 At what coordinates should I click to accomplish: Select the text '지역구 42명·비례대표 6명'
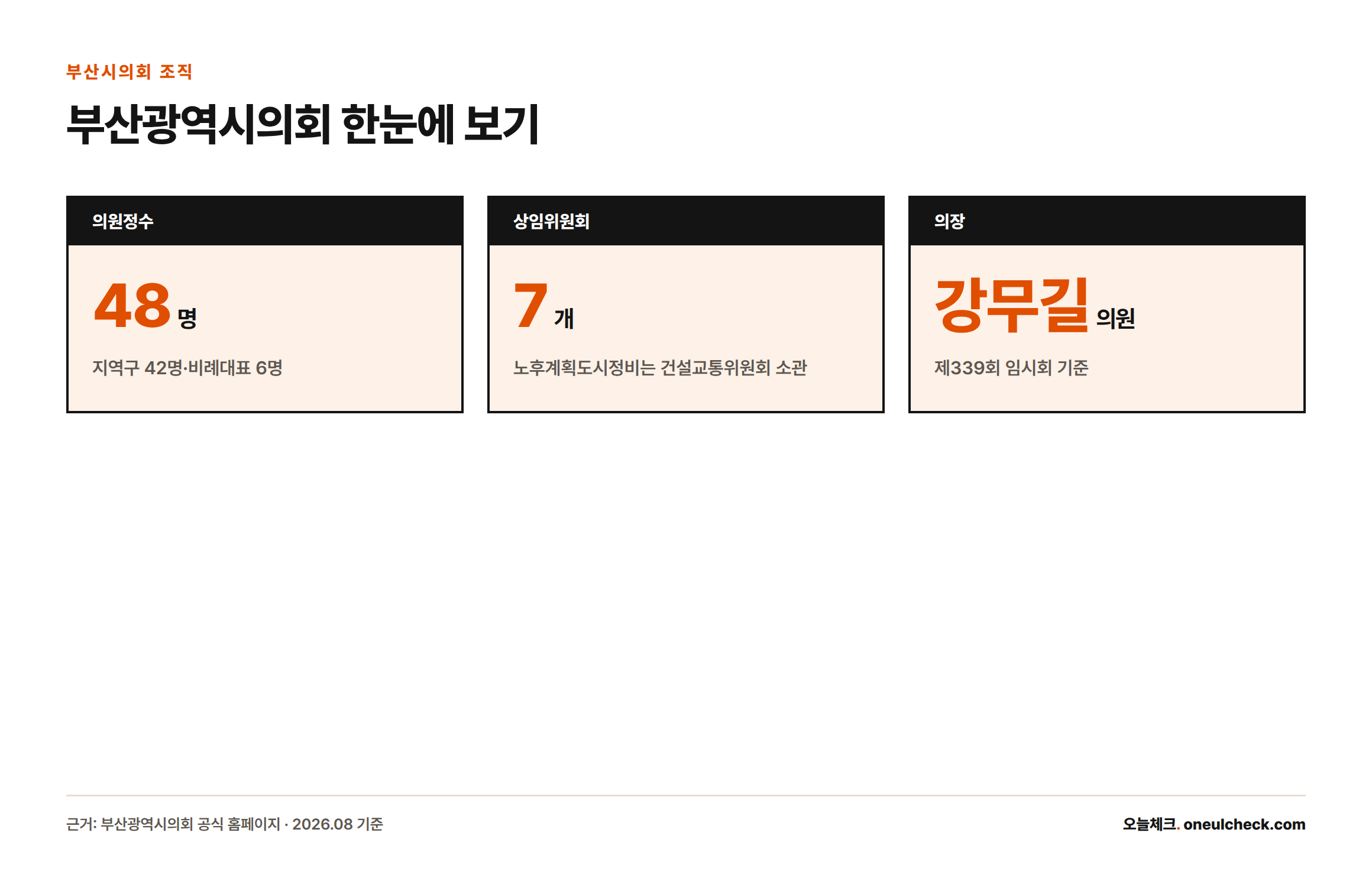point(187,368)
